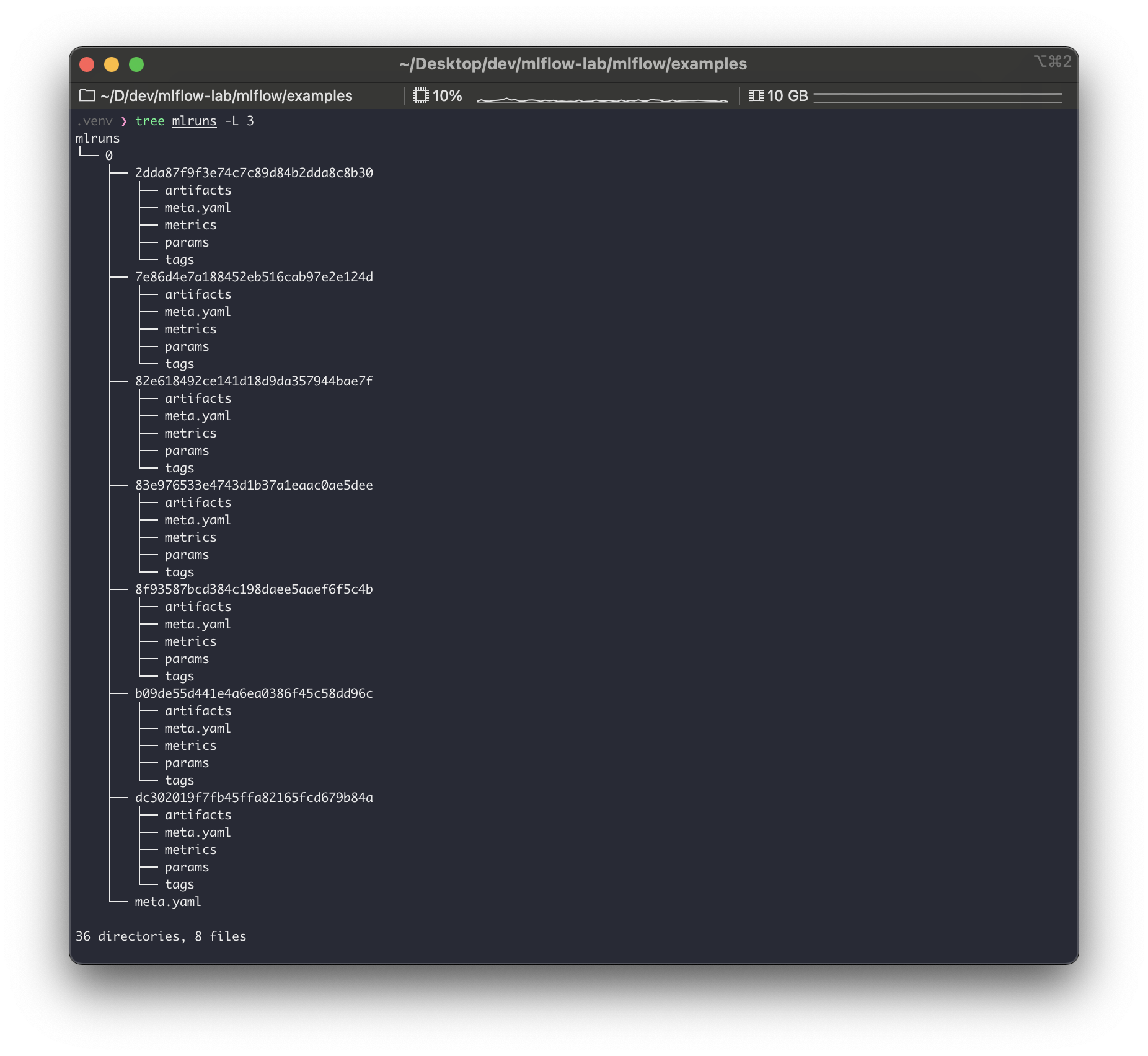The width and height of the screenshot is (1148, 1056).
Task: Click 'tags' under run 83e97653
Action: [179, 572]
